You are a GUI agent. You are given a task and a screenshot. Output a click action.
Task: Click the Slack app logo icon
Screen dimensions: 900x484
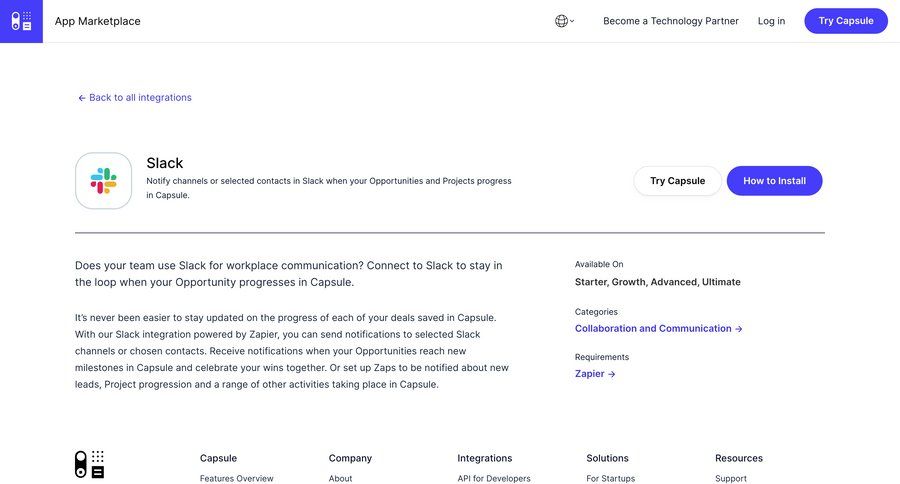coord(103,181)
